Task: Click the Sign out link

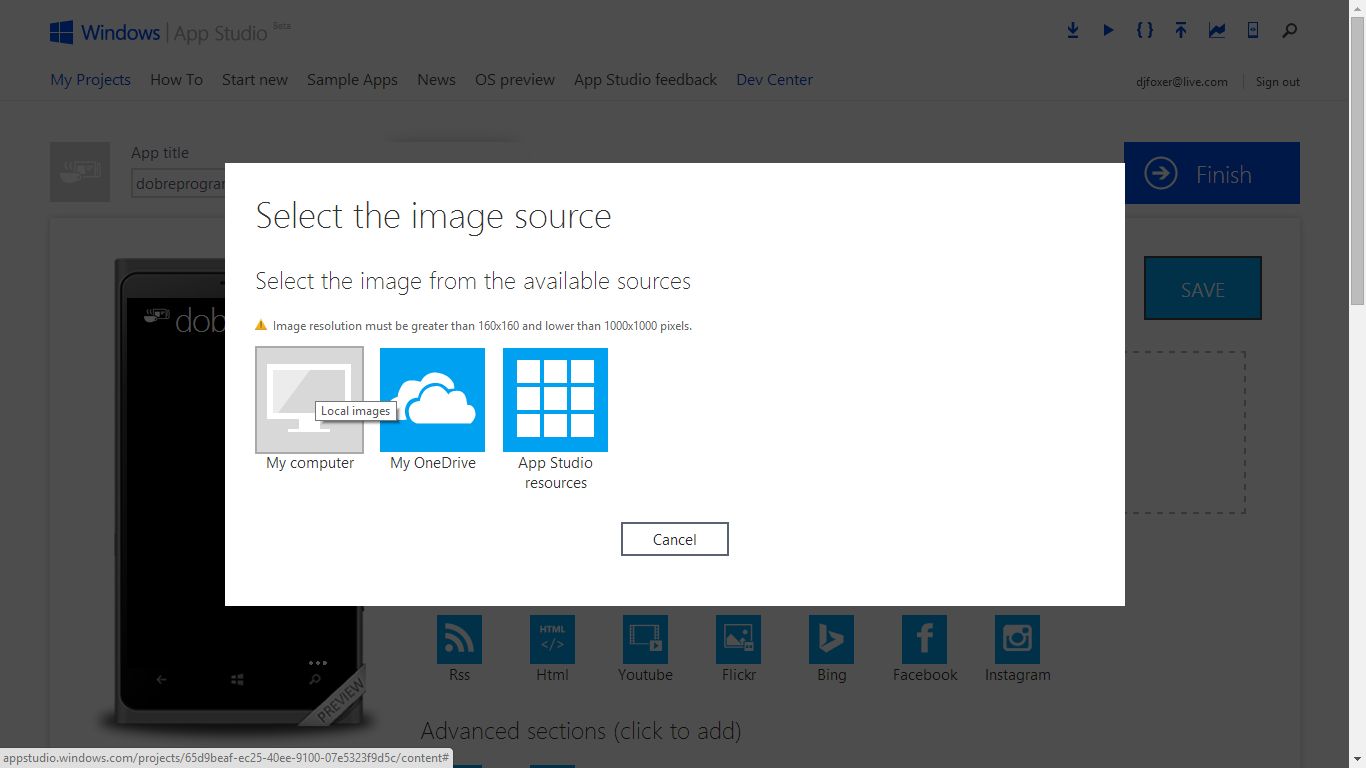Action: [x=1278, y=82]
